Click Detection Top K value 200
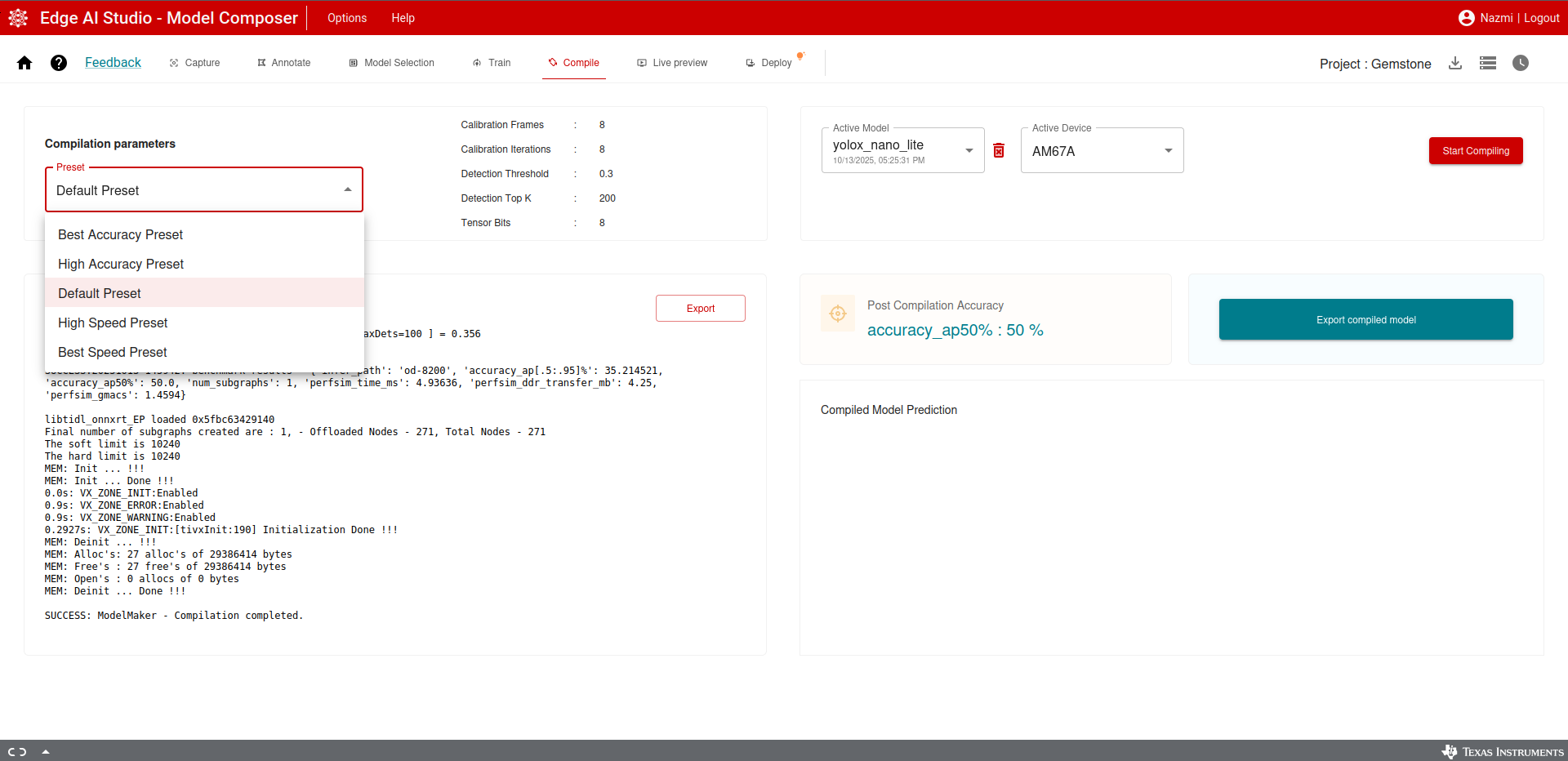Image resolution: width=1568 pixels, height=761 pixels. tap(607, 198)
